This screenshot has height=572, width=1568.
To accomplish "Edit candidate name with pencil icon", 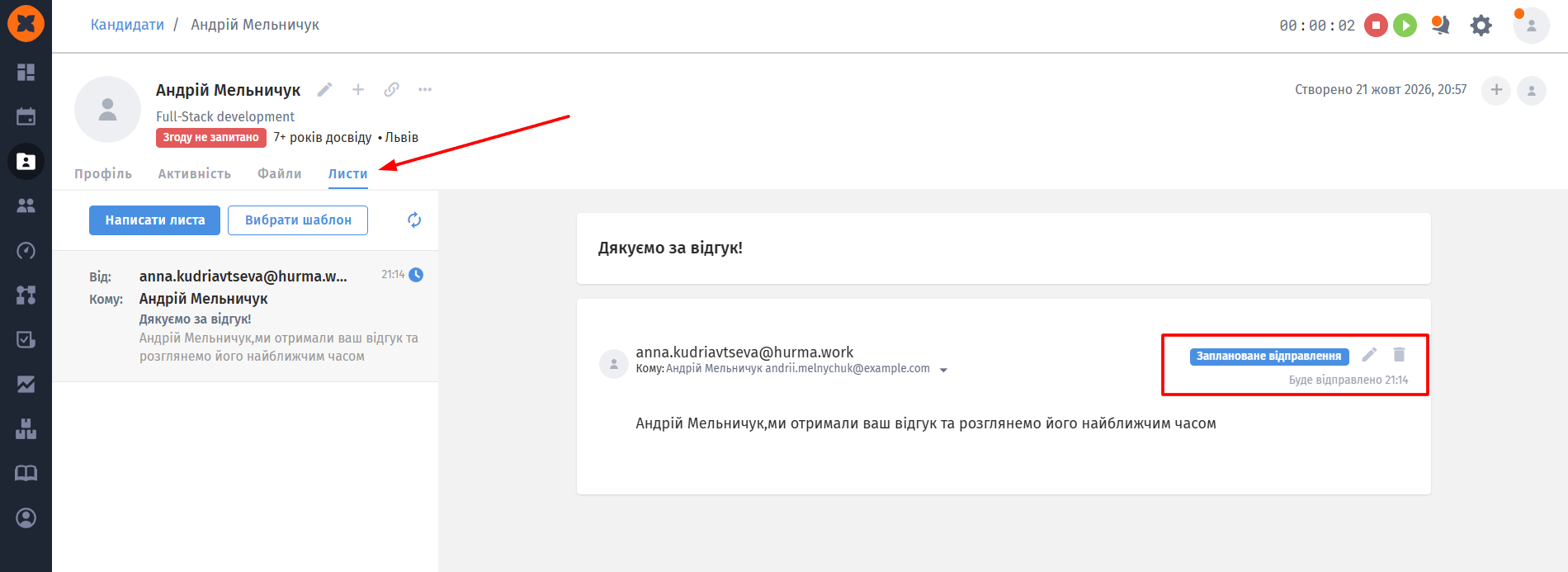I will (x=325, y=89).
